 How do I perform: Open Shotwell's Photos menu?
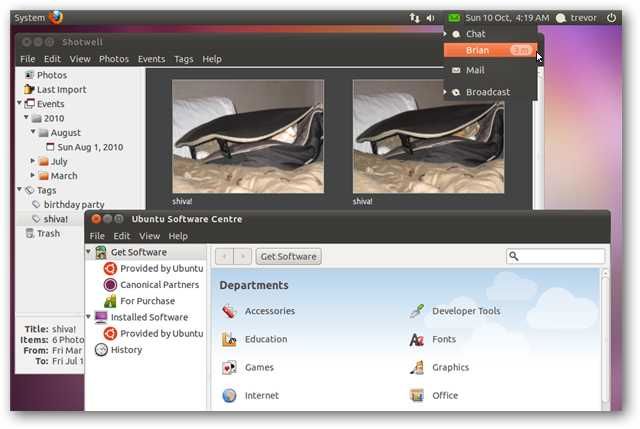(114, 59)
